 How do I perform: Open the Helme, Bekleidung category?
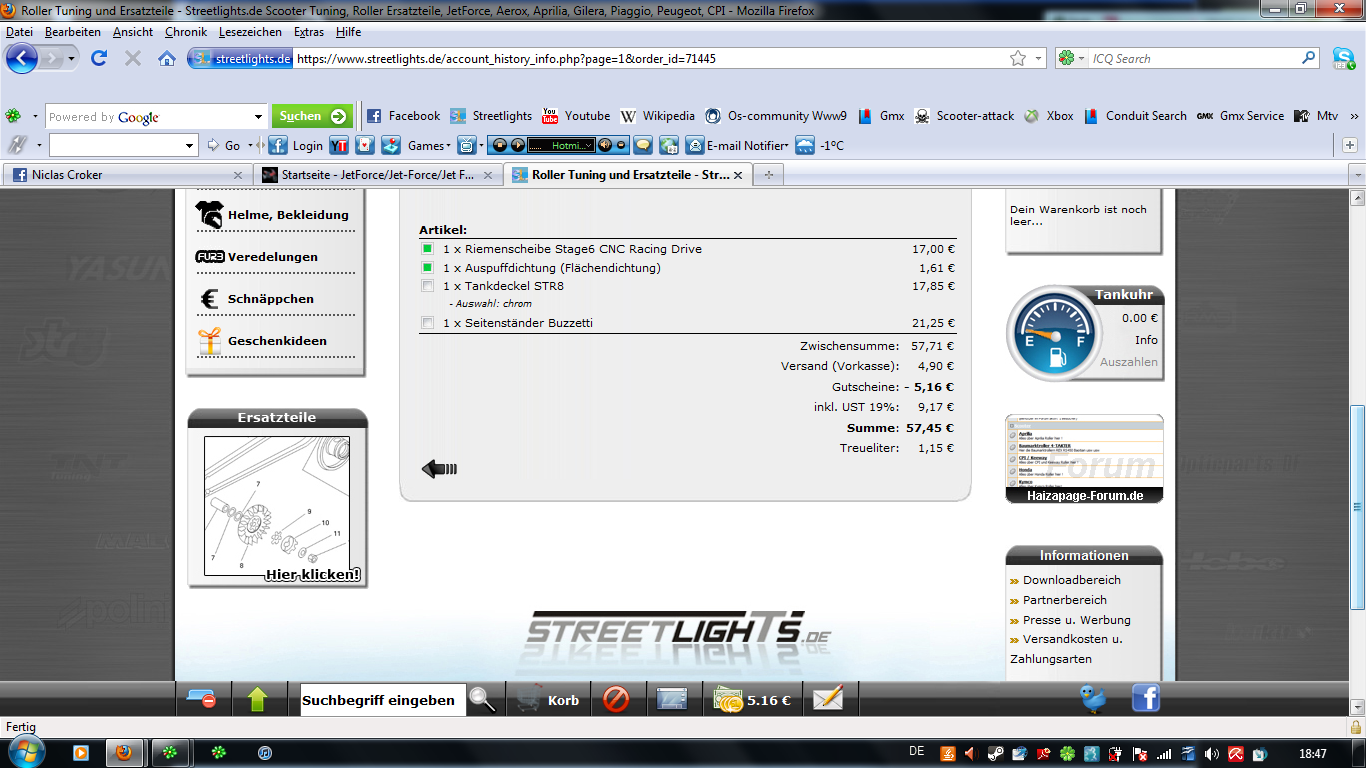272,215
